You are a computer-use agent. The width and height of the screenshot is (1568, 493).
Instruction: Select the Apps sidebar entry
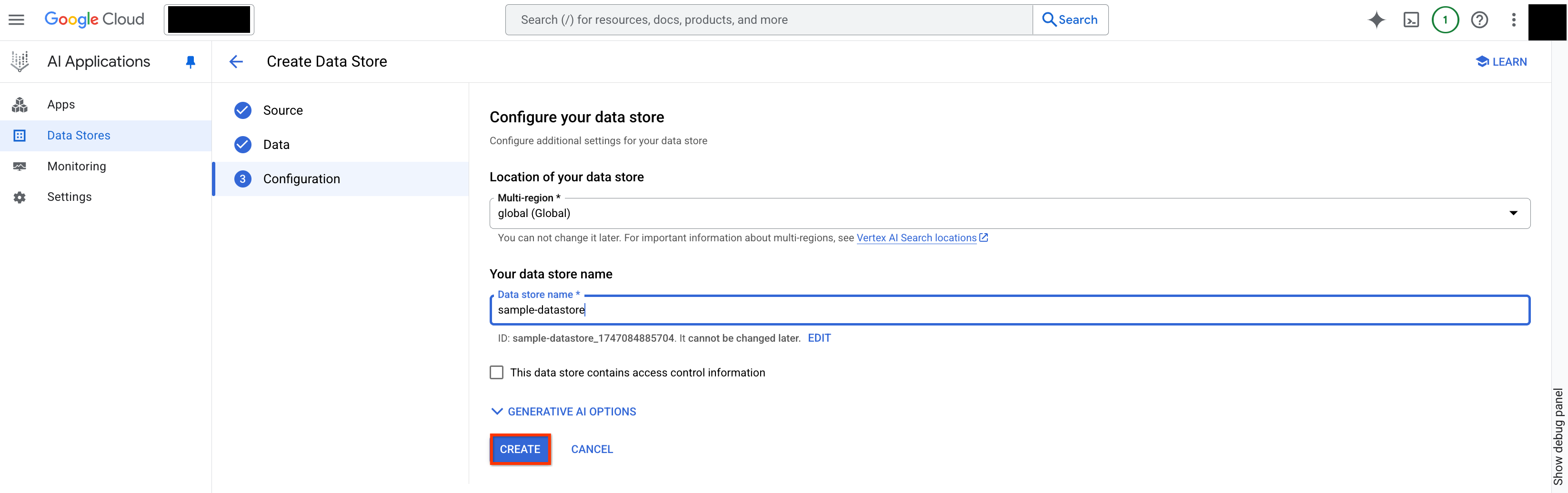(61, 104)
